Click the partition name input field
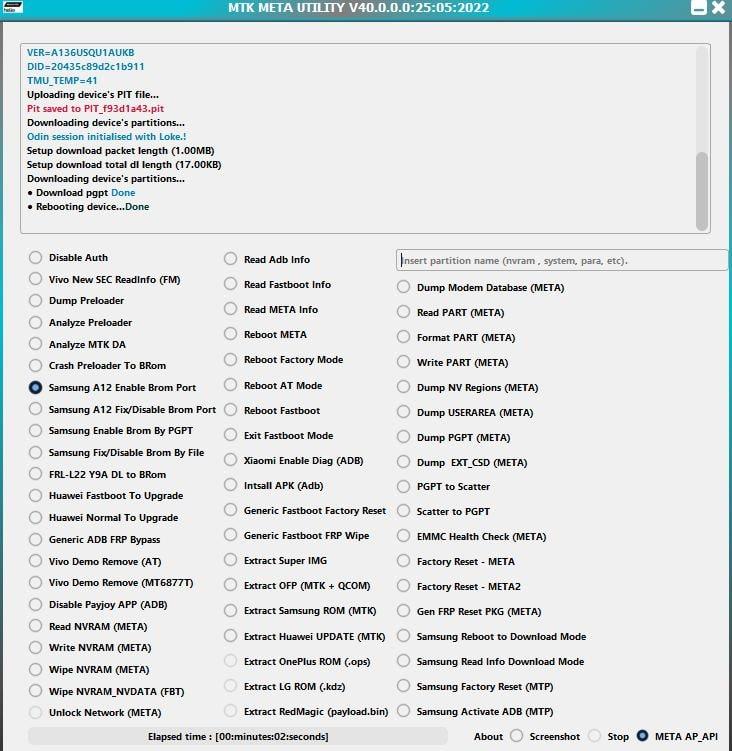This screenshot has width=732, height=751. (562, 261)
